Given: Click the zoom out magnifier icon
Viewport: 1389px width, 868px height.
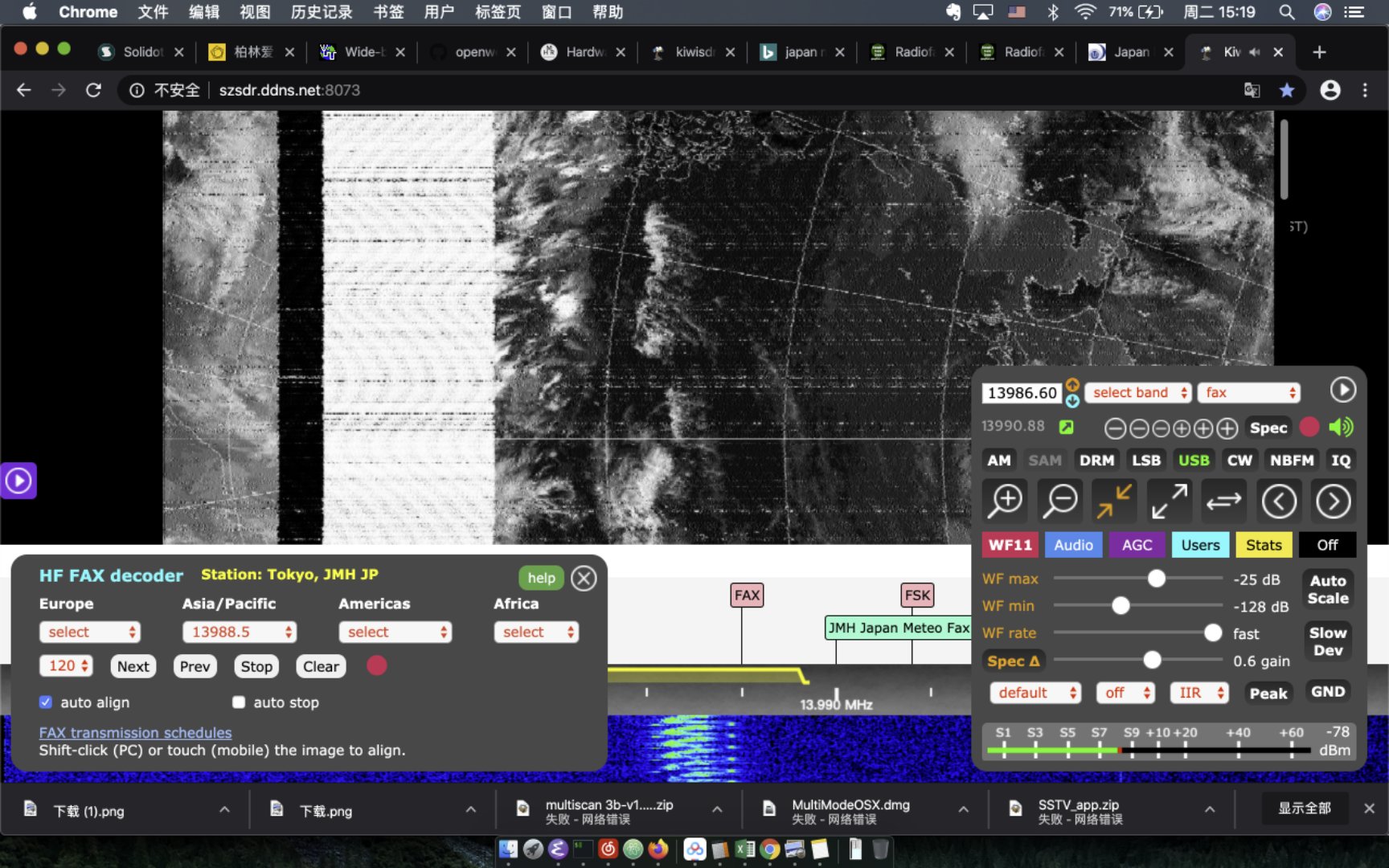Looking at the screenshot, I should tap(1060, 501).
